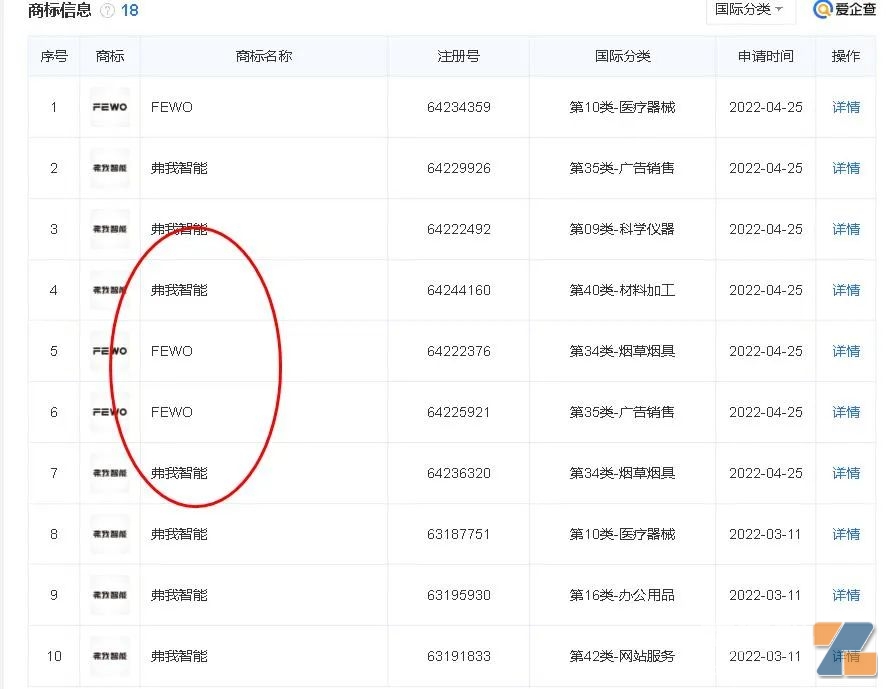Open the help icon beside 商标信息 heading
The image size is (888, 689).
[107, 11]
